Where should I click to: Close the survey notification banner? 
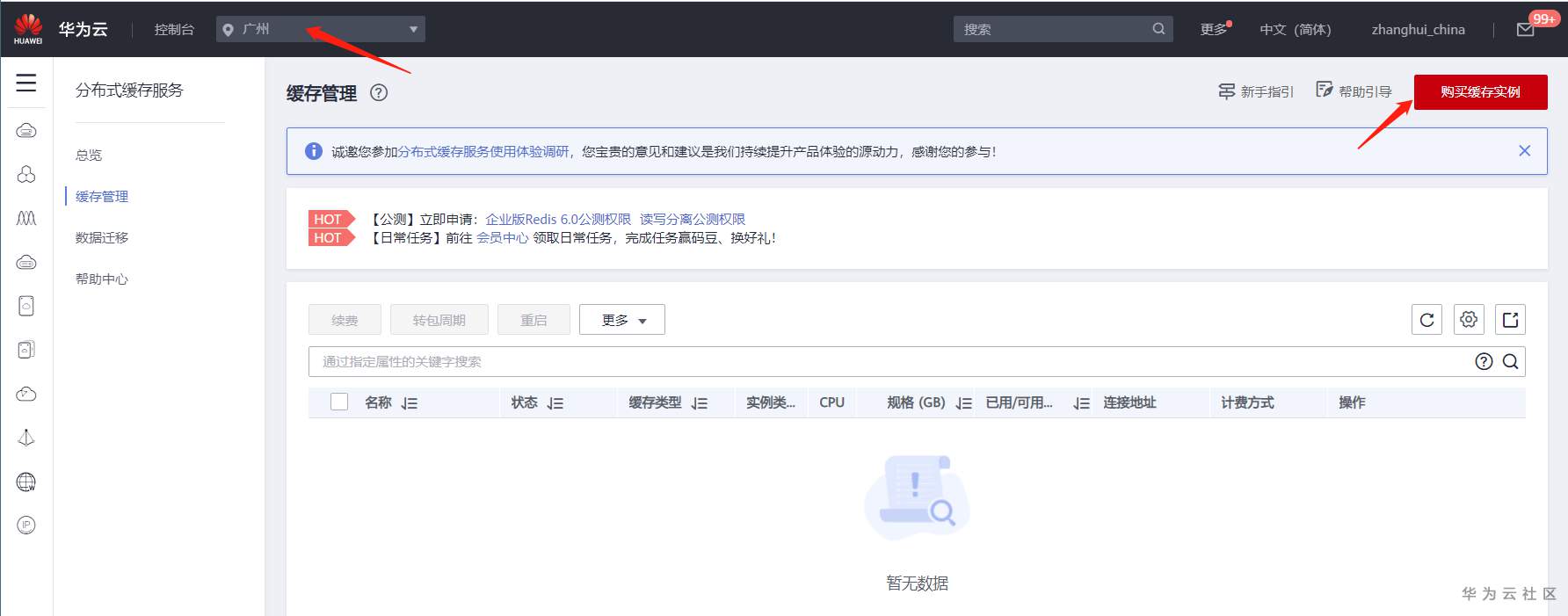[x=1524, y=151]
